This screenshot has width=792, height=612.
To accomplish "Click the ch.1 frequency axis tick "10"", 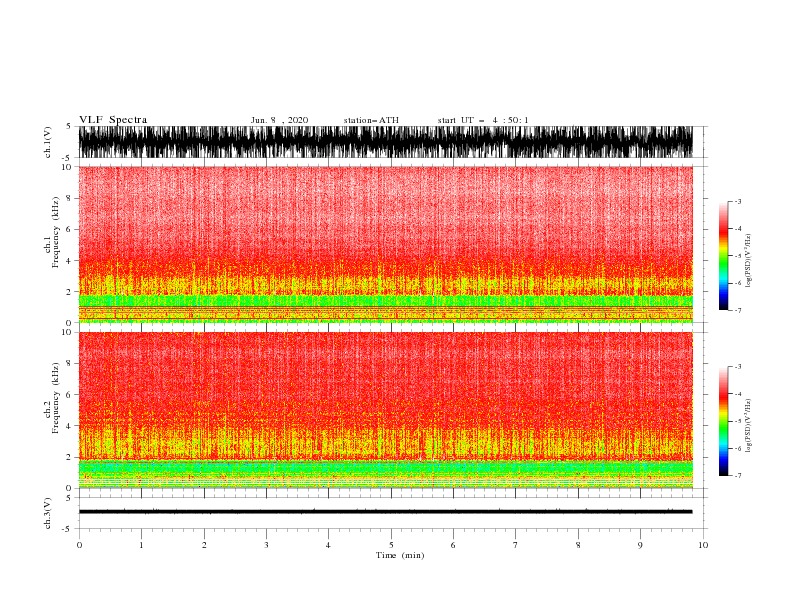I will [67, 167].
